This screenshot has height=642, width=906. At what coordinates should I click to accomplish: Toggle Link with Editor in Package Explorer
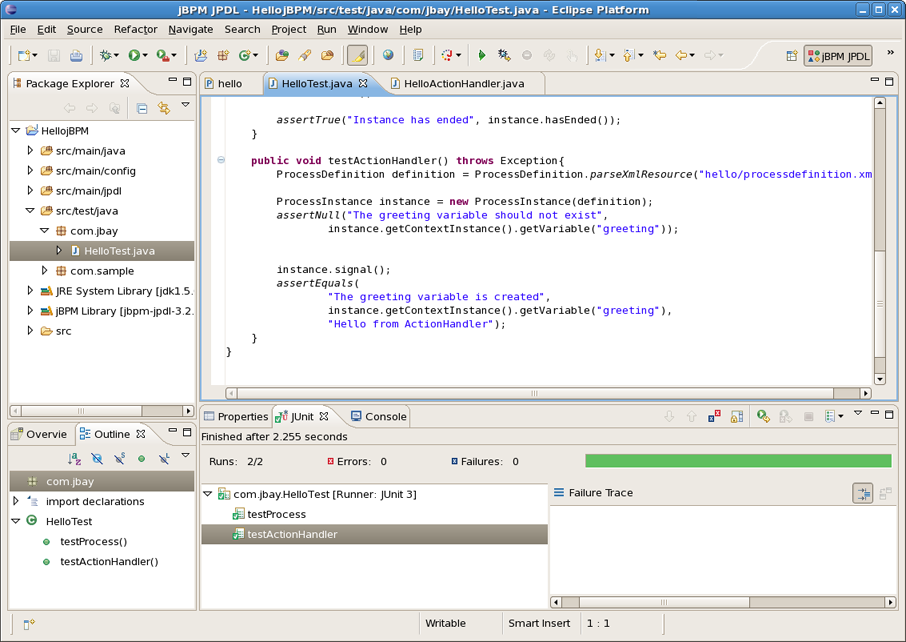(x=164, y=108)
